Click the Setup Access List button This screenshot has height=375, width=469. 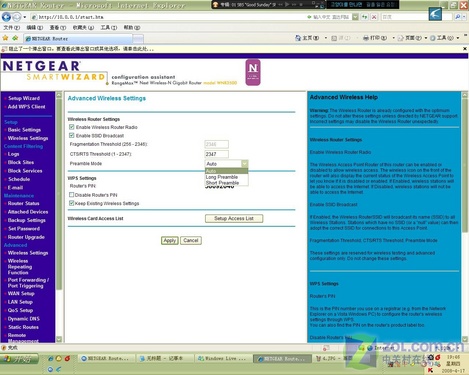234,219
